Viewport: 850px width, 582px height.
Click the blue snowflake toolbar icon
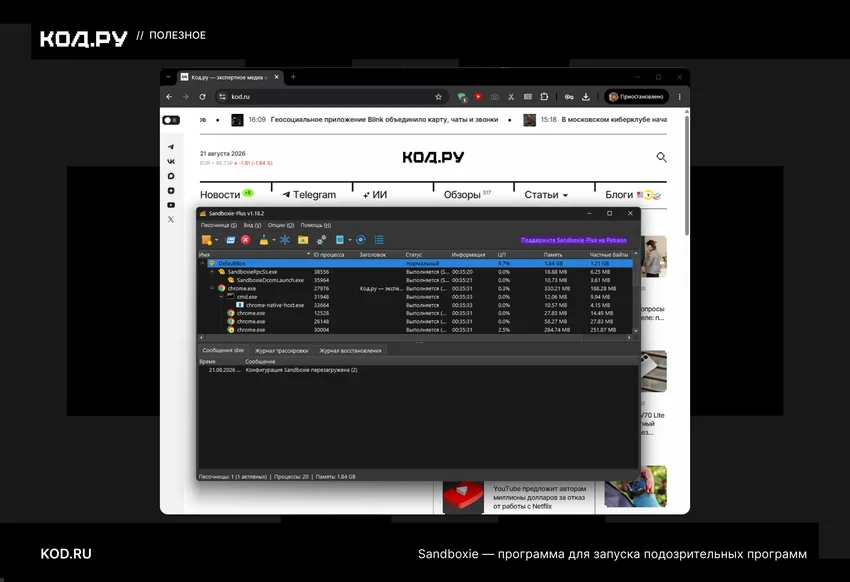click(285, 240)
